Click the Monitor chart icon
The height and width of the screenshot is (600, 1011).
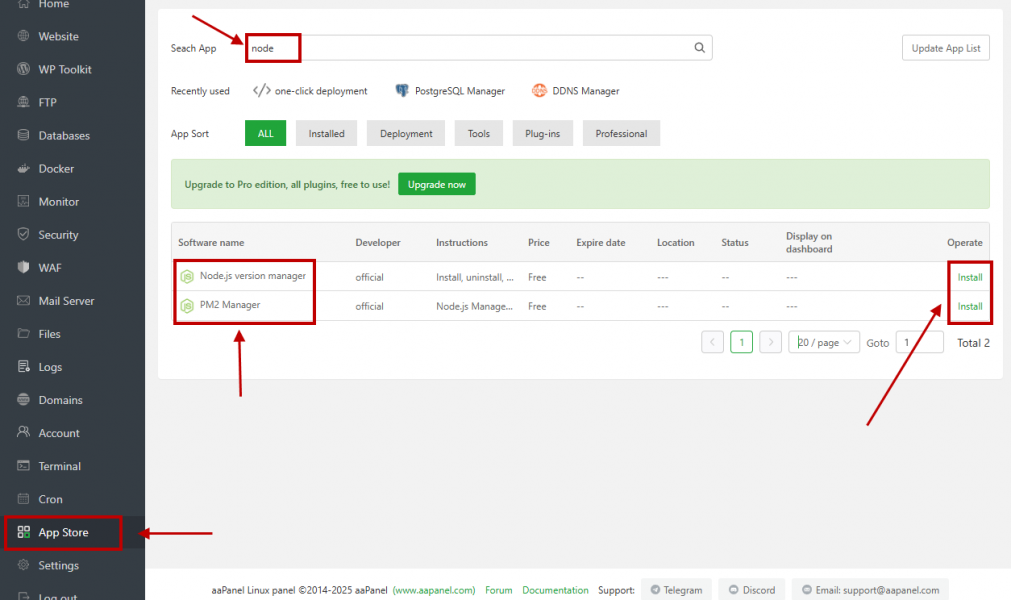pos(23,201)
